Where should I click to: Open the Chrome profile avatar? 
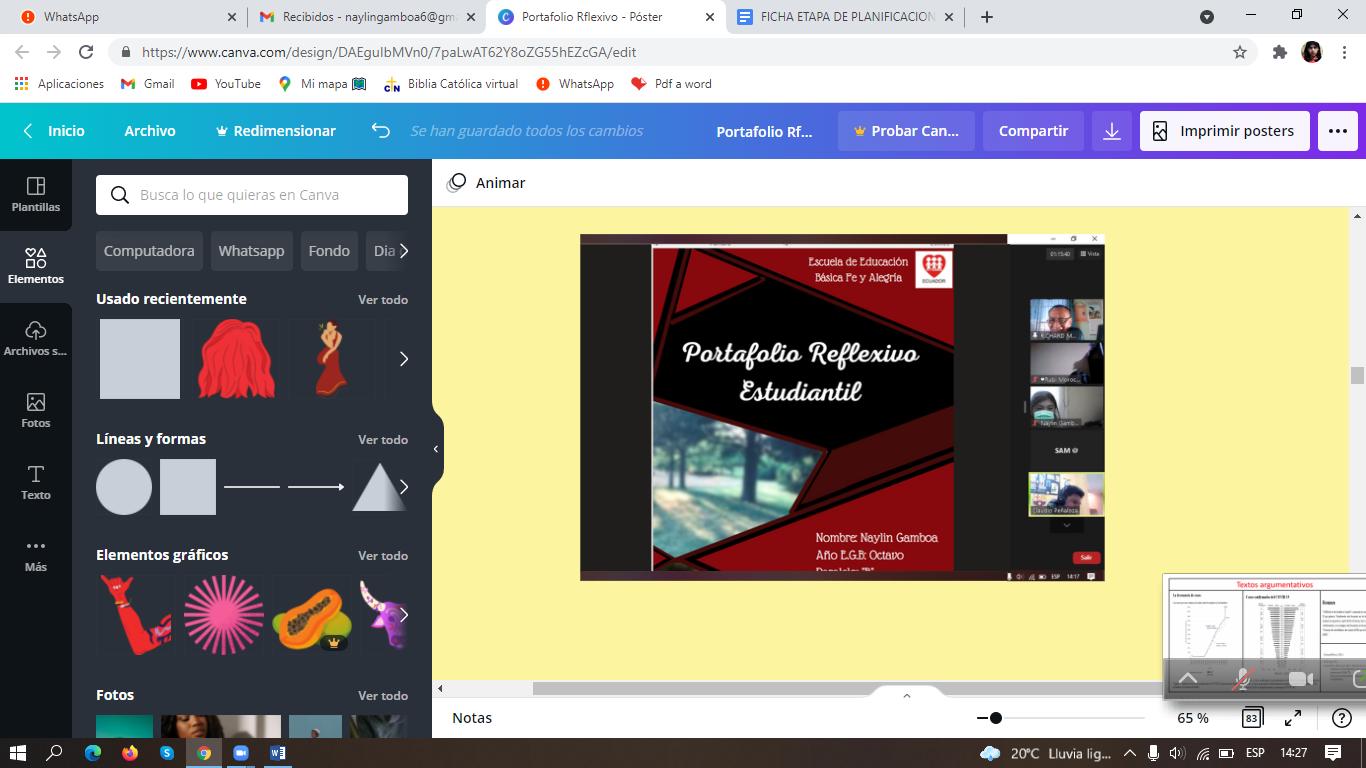(x=1312, y=52)
